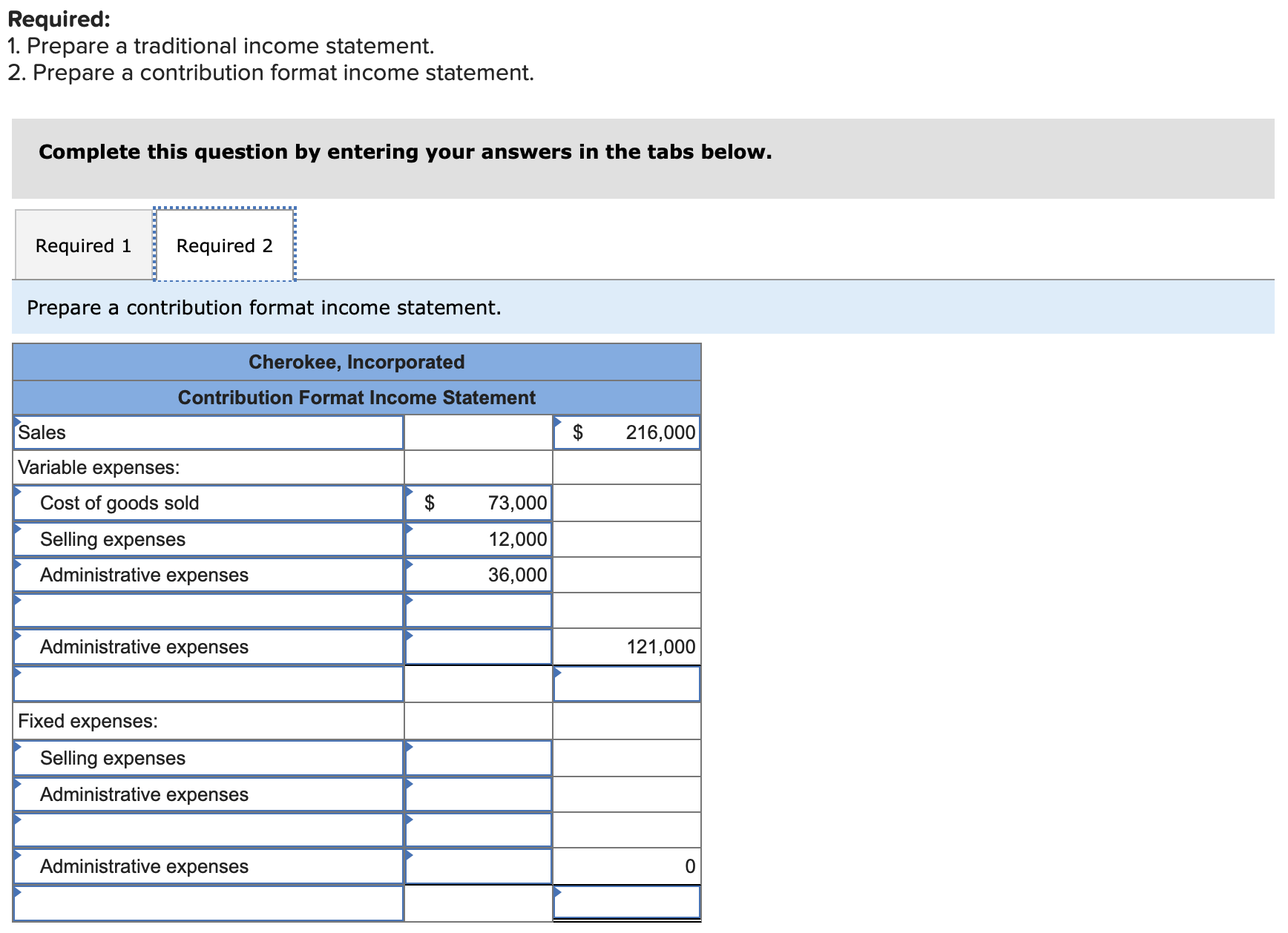The image size is (1288, 933).
Task: Click the fixed Selling expenses amount field
Action: [x=479, y=758]
